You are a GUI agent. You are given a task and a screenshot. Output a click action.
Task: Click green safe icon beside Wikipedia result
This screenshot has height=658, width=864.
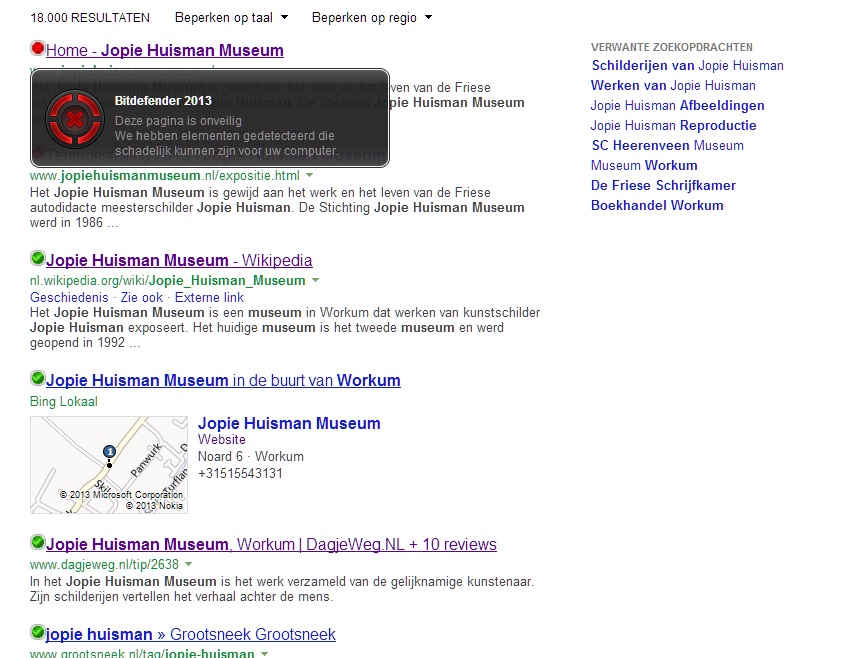[x=37, y=258]
